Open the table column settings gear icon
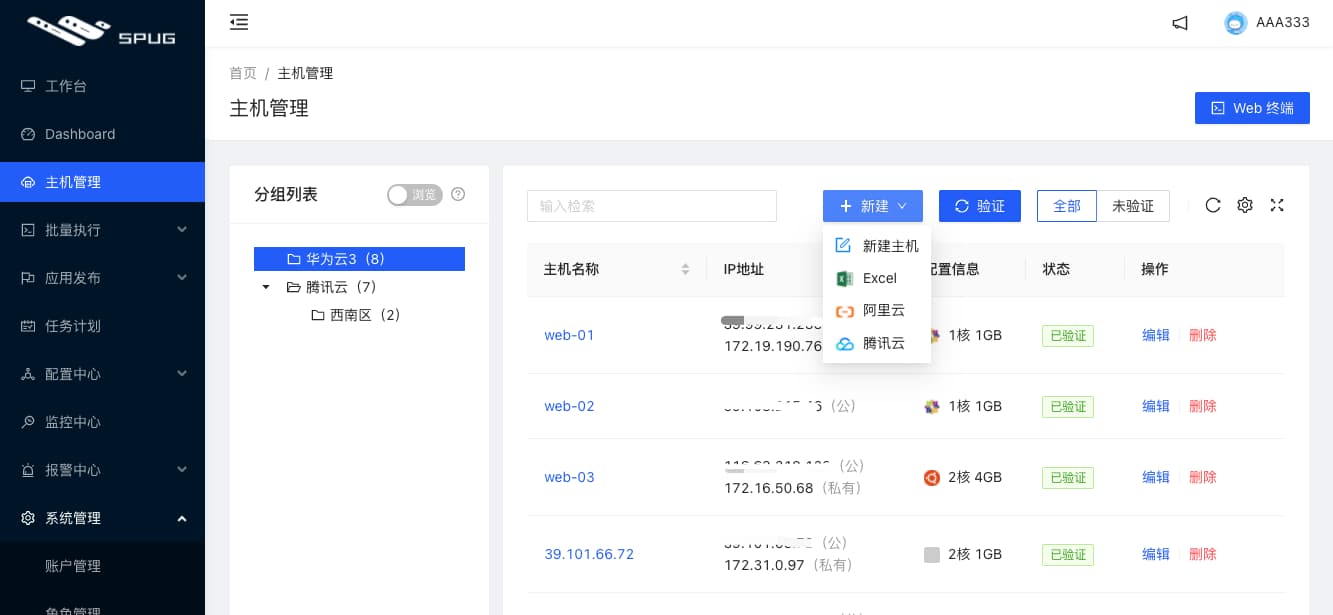Screen dimensions: 1333x615 pos(1245,205)
